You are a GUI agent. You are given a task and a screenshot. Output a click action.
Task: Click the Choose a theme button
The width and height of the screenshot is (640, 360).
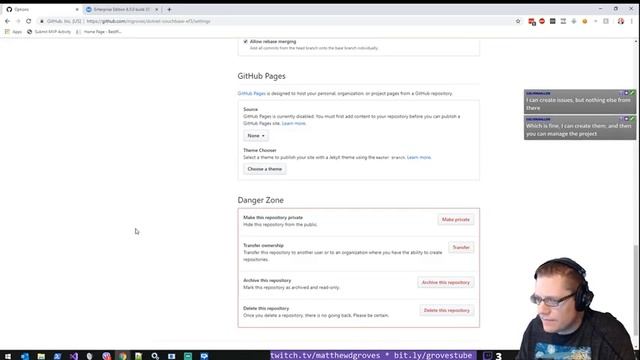[x=264, y=169]
